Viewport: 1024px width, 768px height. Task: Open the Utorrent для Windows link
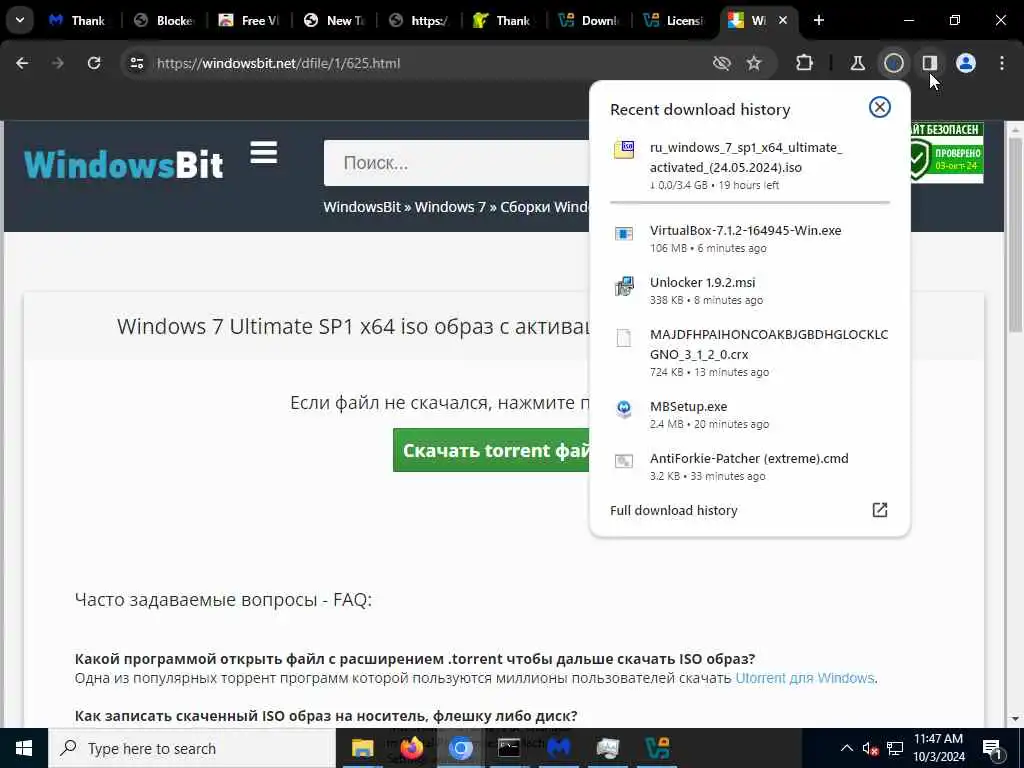point(805,678)
